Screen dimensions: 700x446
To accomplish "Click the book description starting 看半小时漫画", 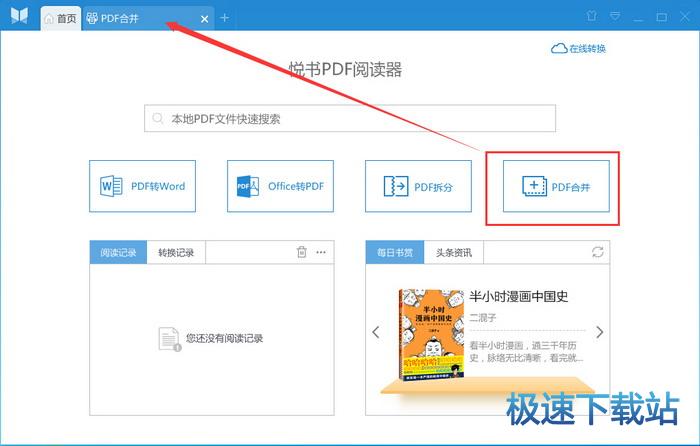I will pos(527,351).
